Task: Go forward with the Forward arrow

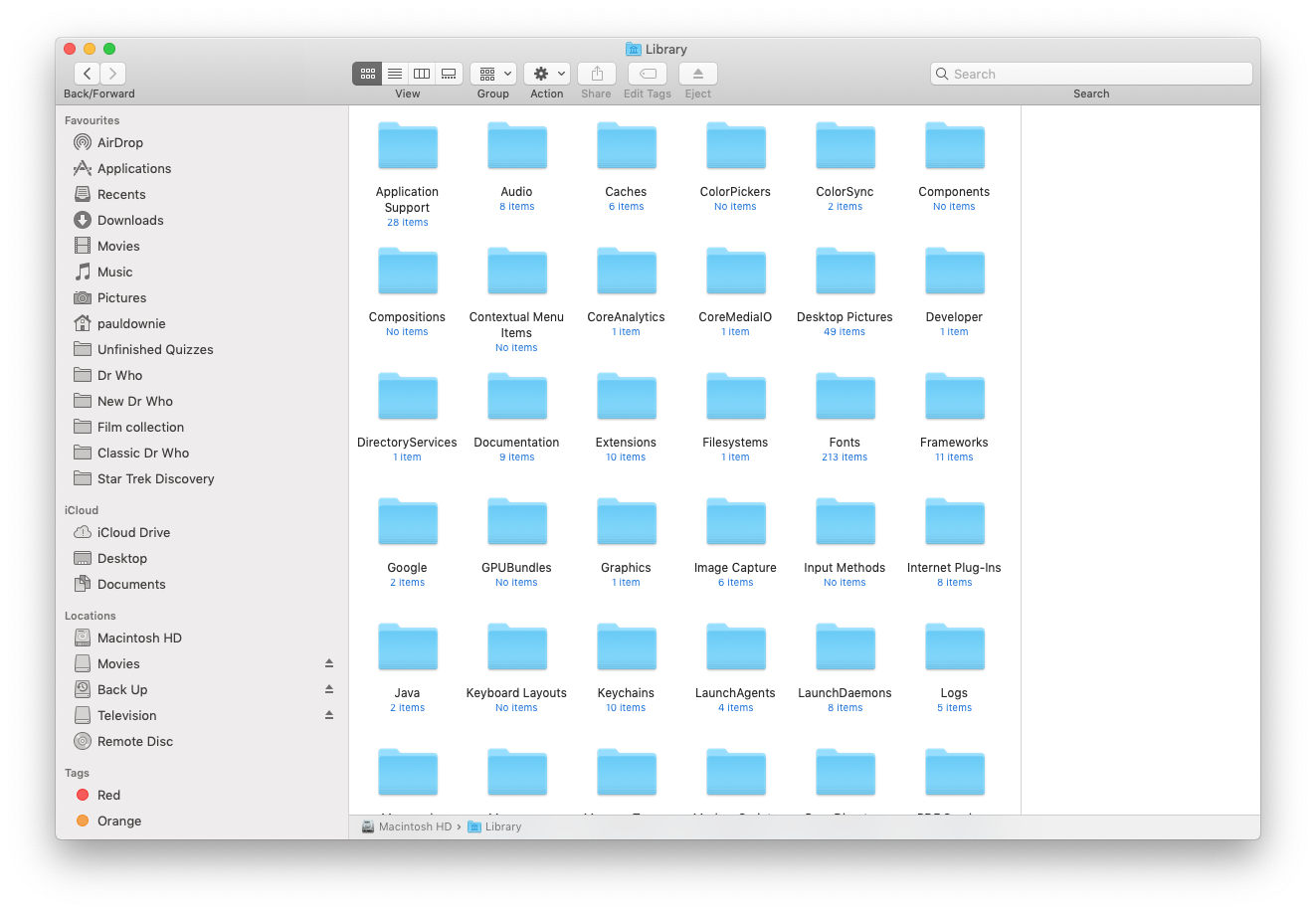Action: pos(113,74)
